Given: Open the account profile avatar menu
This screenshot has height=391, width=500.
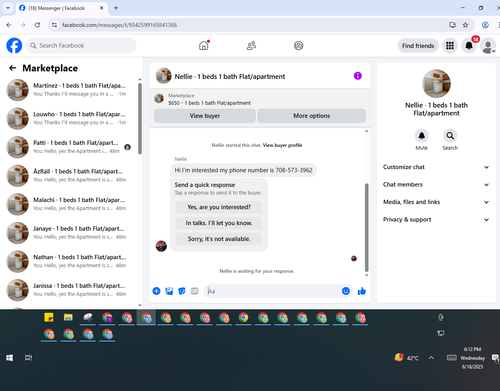Looking at the screenshot, I should 488,46.
